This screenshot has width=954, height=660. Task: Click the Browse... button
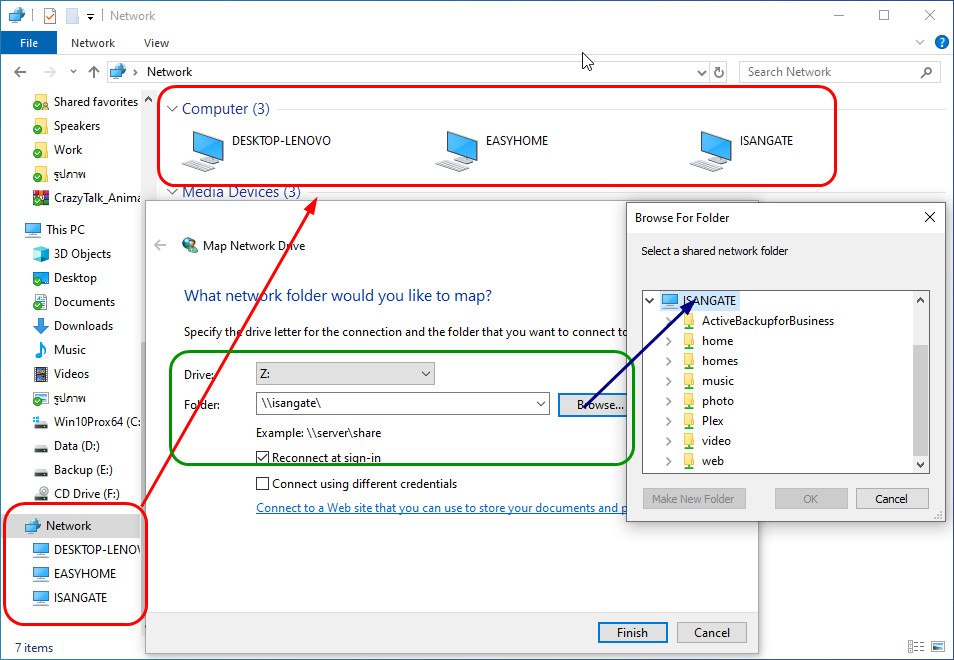pyautogui.click(x=592, y=405)
